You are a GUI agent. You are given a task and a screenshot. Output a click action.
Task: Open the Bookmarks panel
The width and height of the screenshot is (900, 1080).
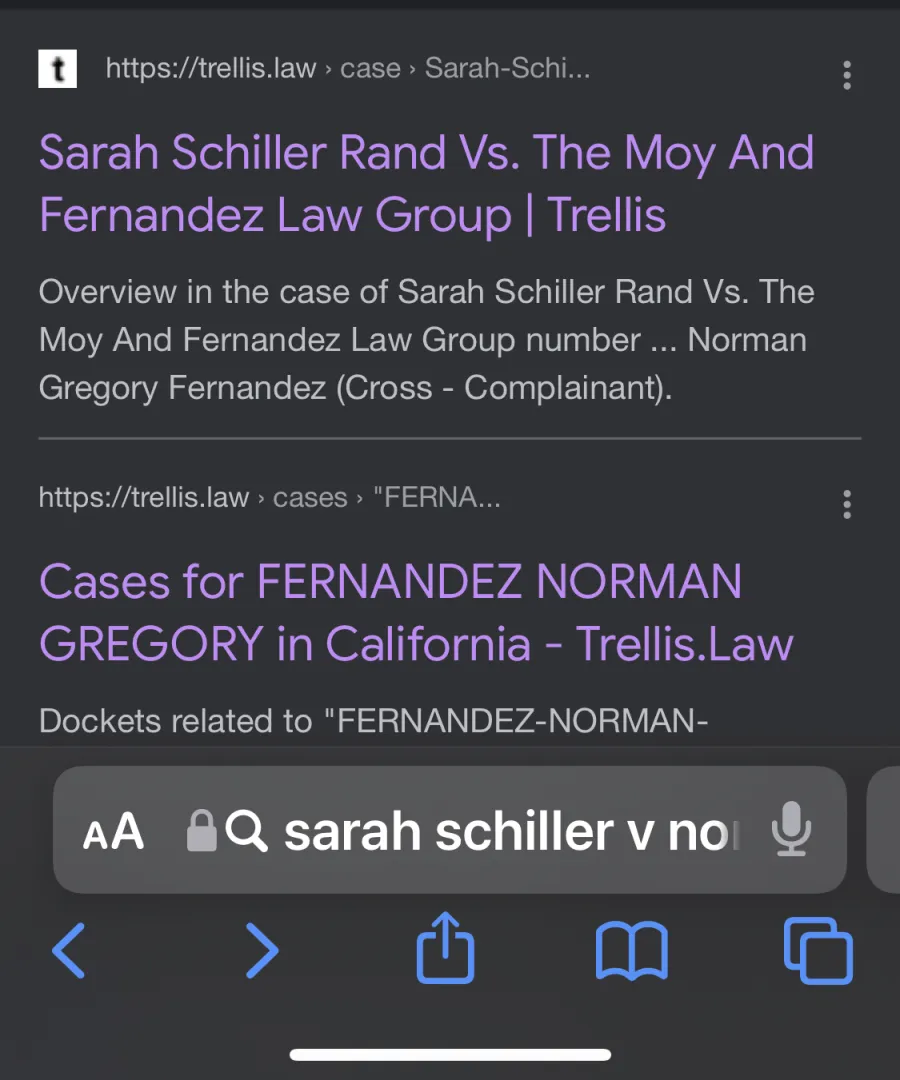click(631, 950)
